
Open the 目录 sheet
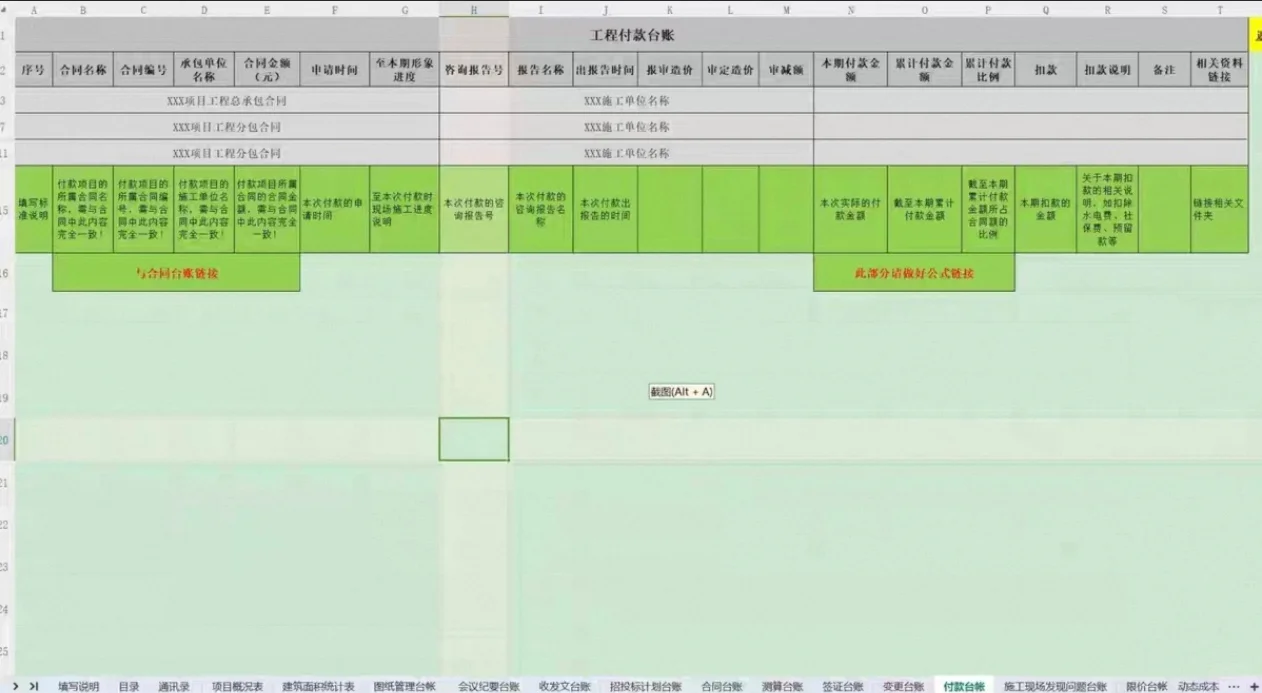point(130,686)
